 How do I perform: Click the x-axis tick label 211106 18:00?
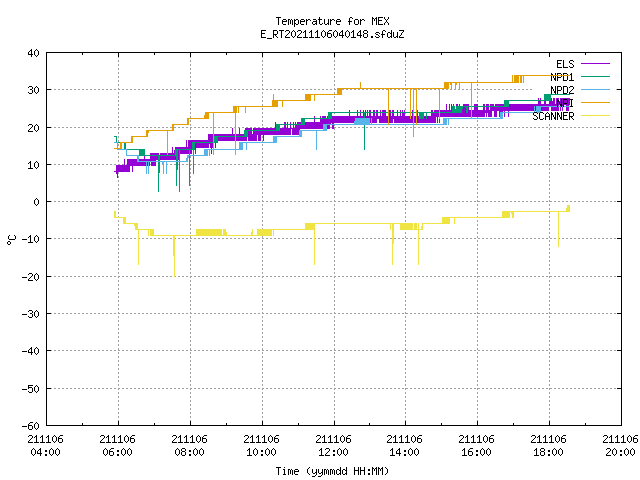click(549, 446)
